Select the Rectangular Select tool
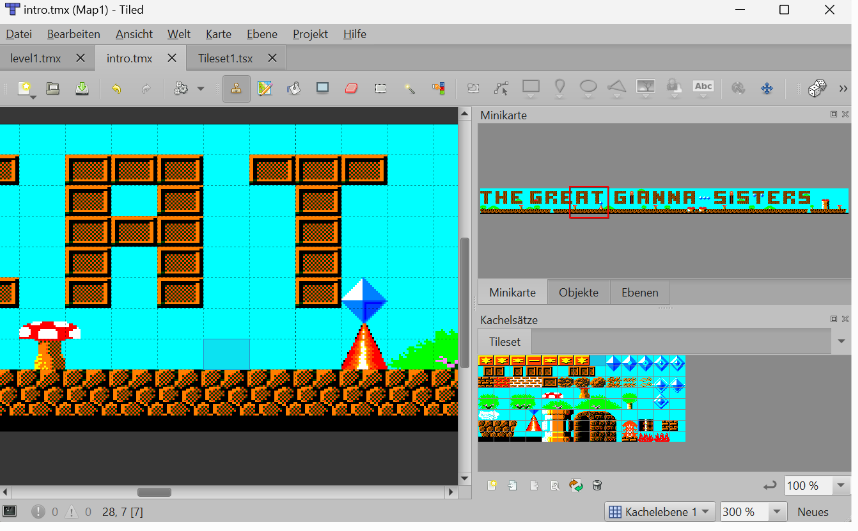The width and height of the screenshot is (858, 531). pyautogui.click(x=380, y=88)
